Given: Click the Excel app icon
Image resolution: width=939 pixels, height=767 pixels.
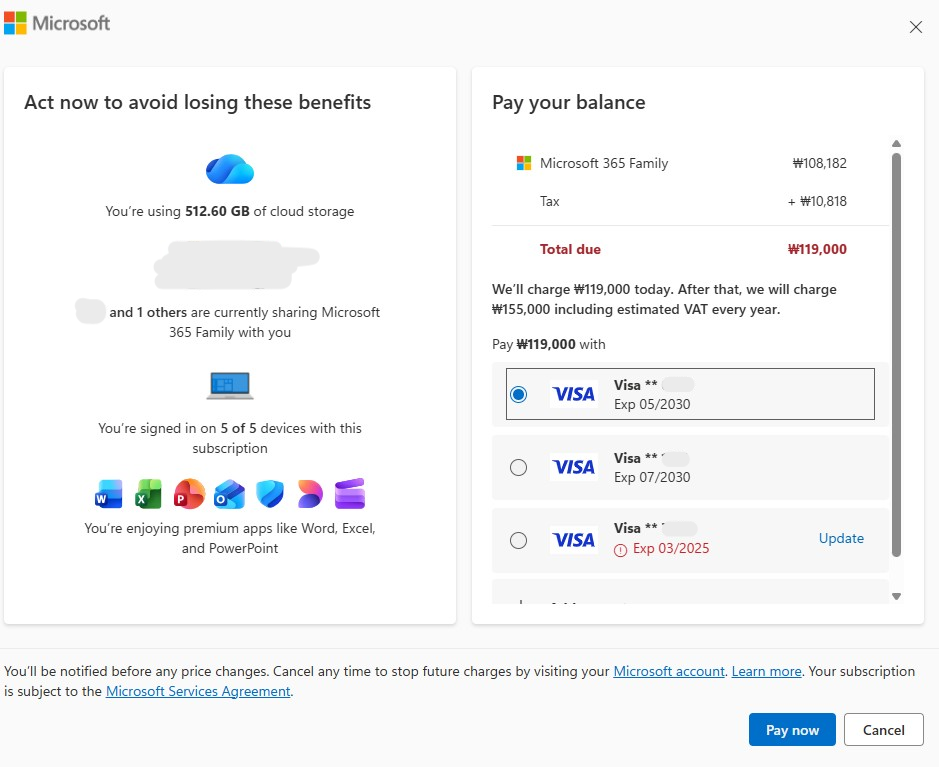Looking at the screenshot, I should click(149, 494).
